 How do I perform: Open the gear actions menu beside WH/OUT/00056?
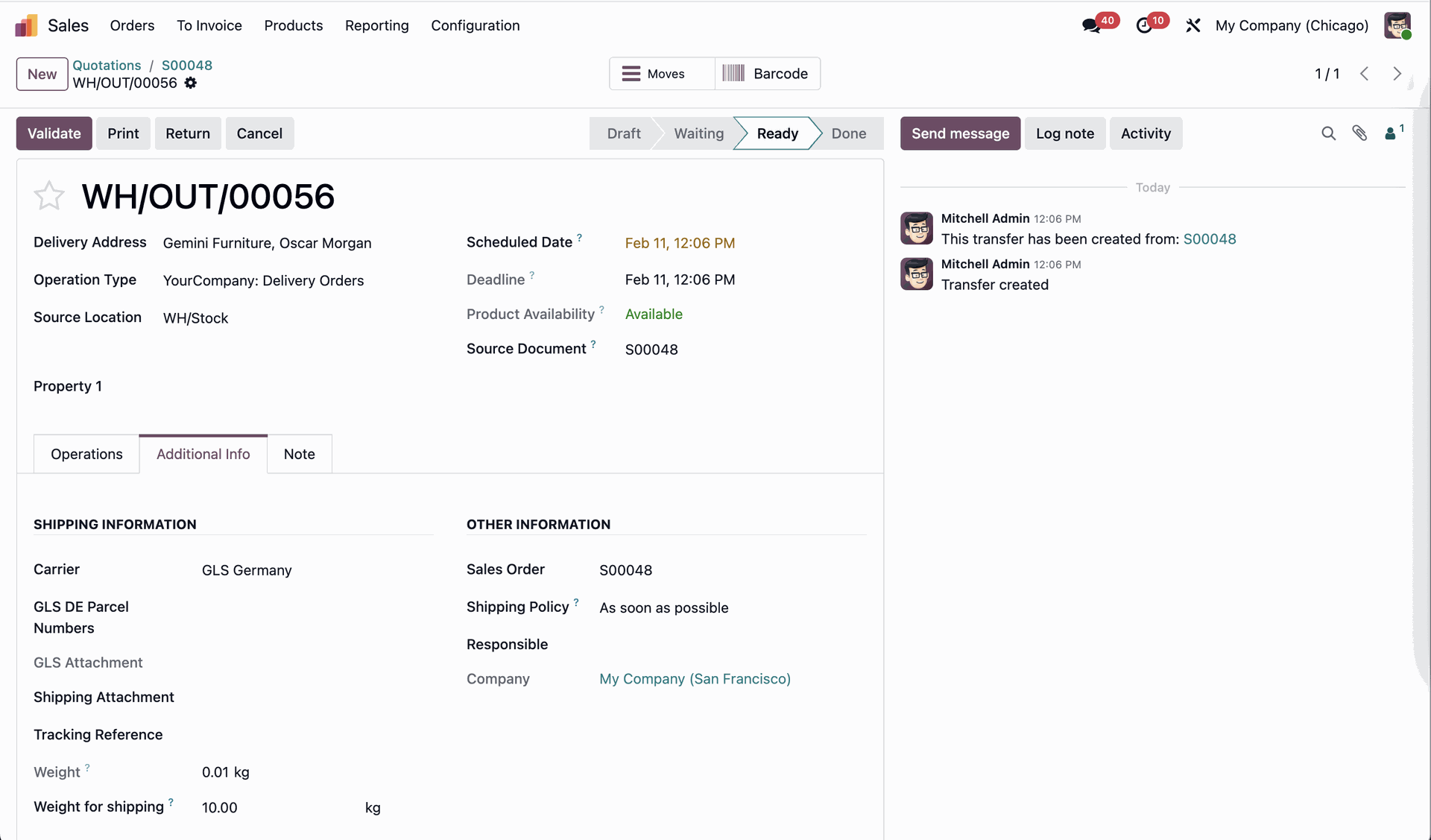click(x=191, y=83)
